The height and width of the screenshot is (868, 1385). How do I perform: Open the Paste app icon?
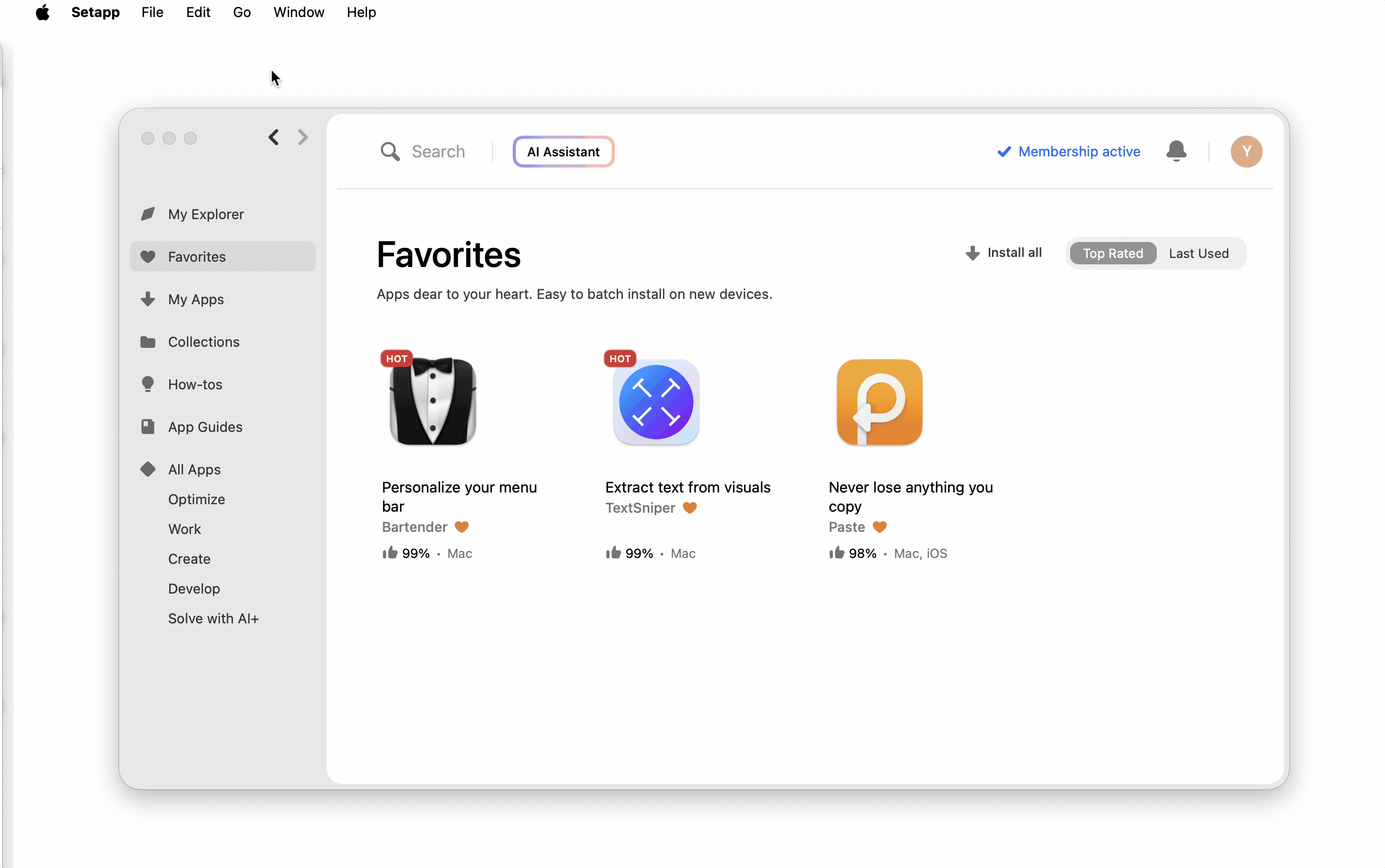879,402
